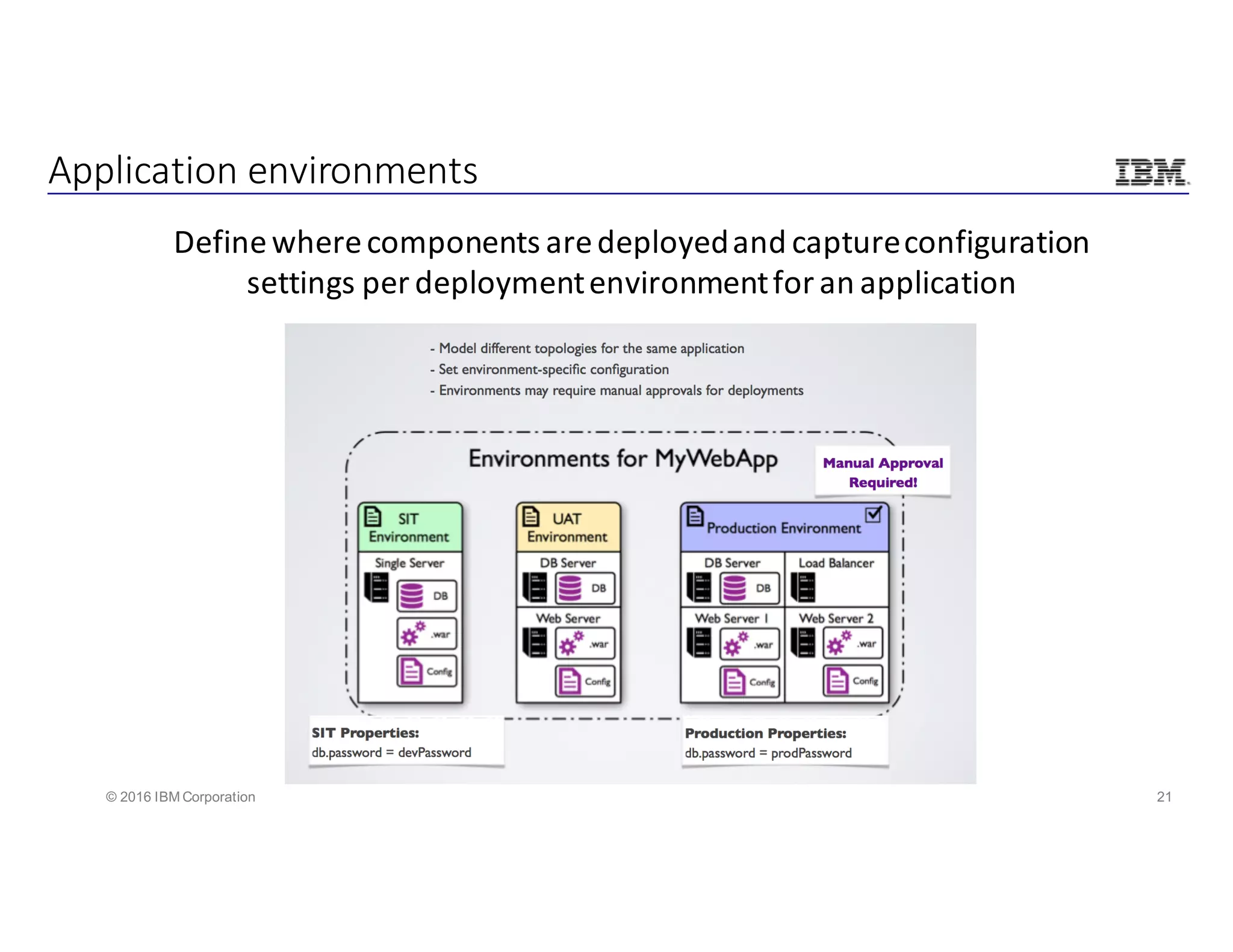Click the Production Properties password box

pyautogui.click(x=784, y=743)
